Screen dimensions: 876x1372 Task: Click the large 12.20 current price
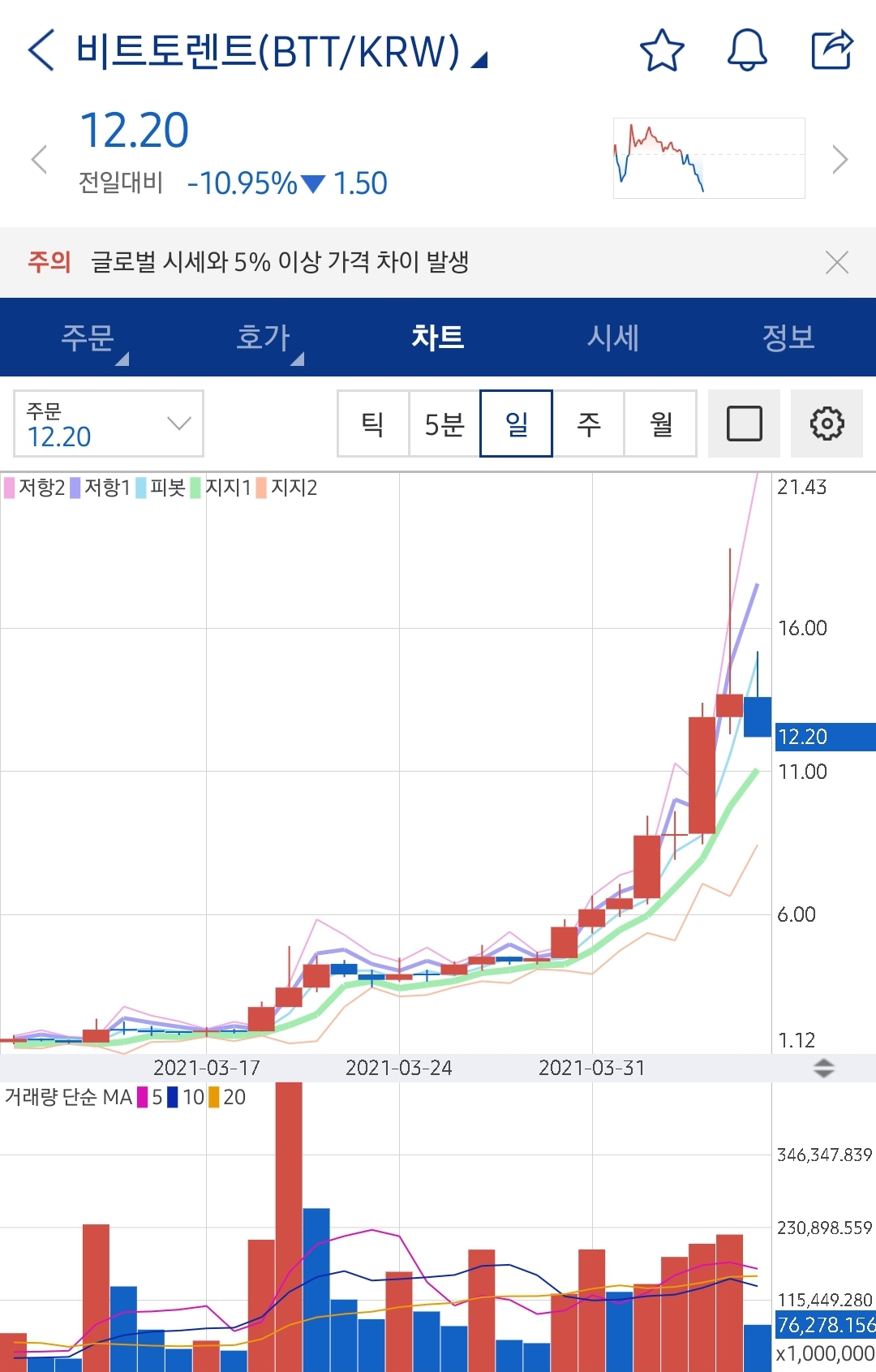point(135,131)
